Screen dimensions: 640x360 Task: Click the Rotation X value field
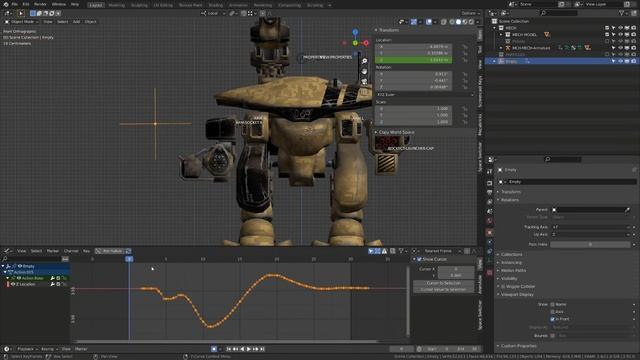pos(413,74)
